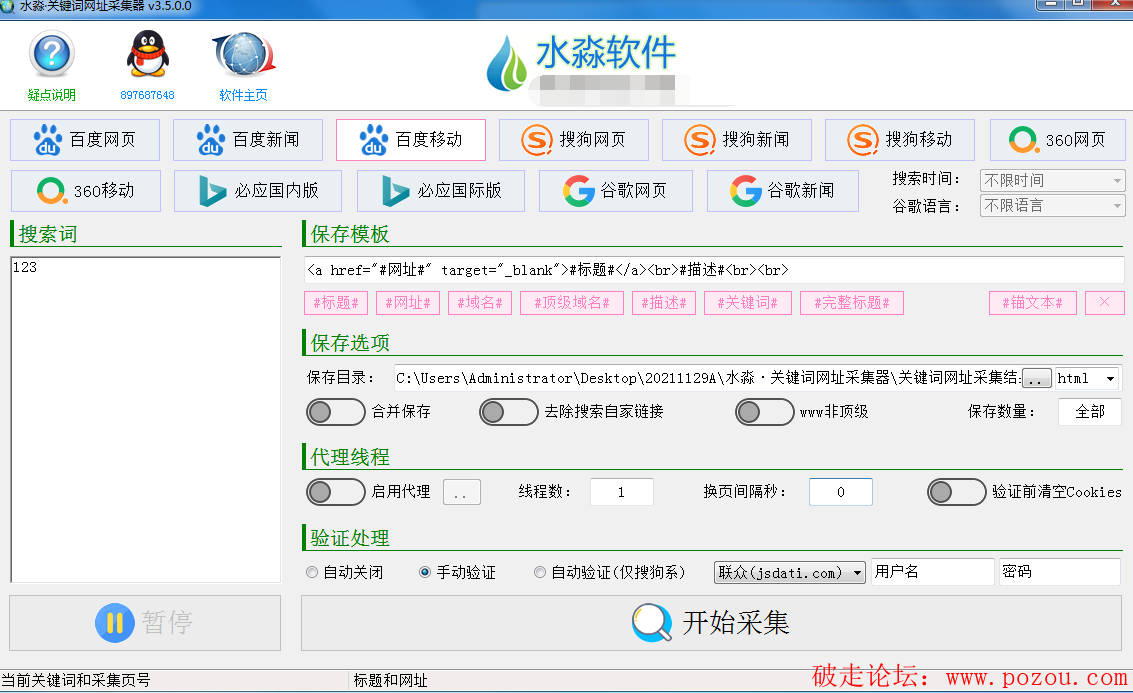The image size is (1133, 693).
Task: Click the 当前关键词和采集页号 status text
Action: (x=76, y=681)
